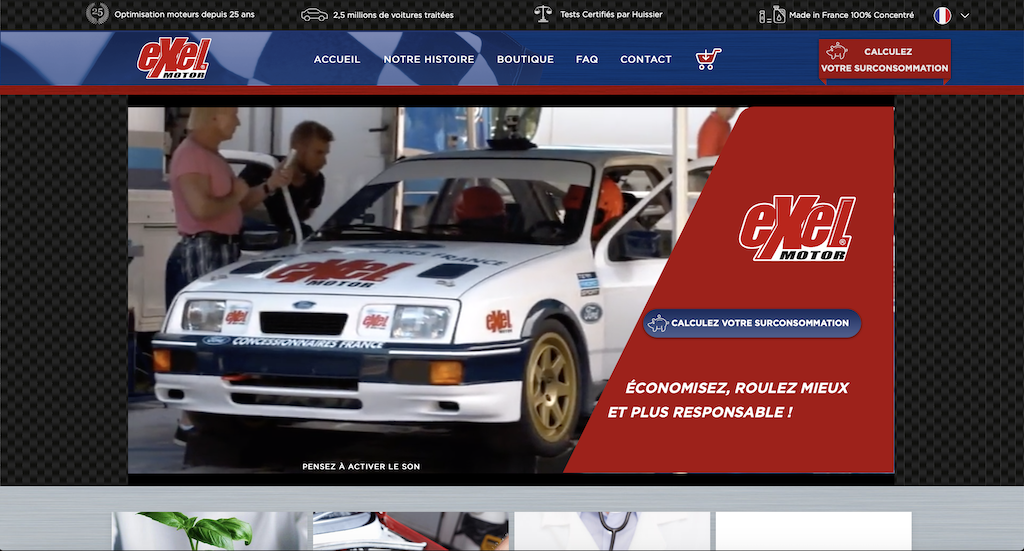Click the piggy bank icon in header button
This screenshot has height=551, width=1024.
pos(837,51)
